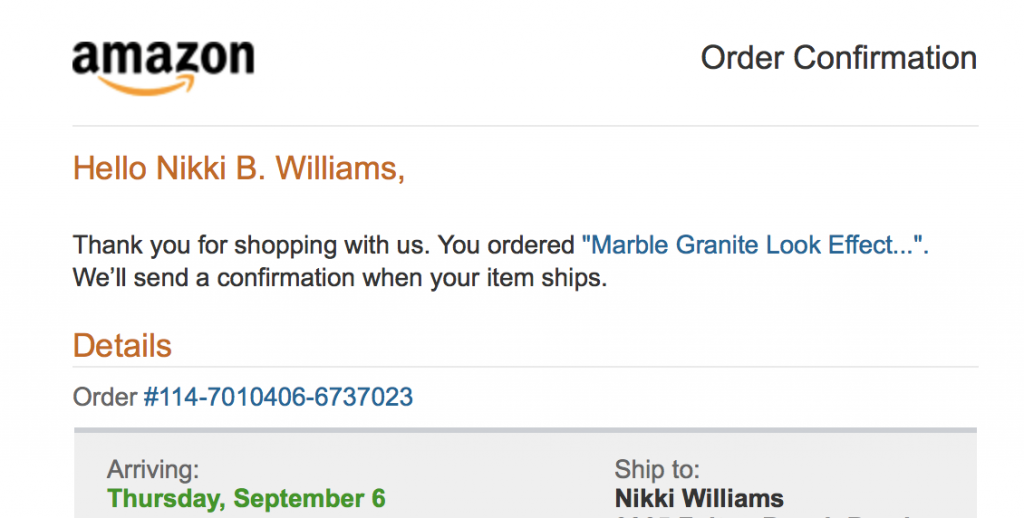This screenshot has width=1024, height=518.
Task: Click the divider line below the header
Action: coord(525,126)
